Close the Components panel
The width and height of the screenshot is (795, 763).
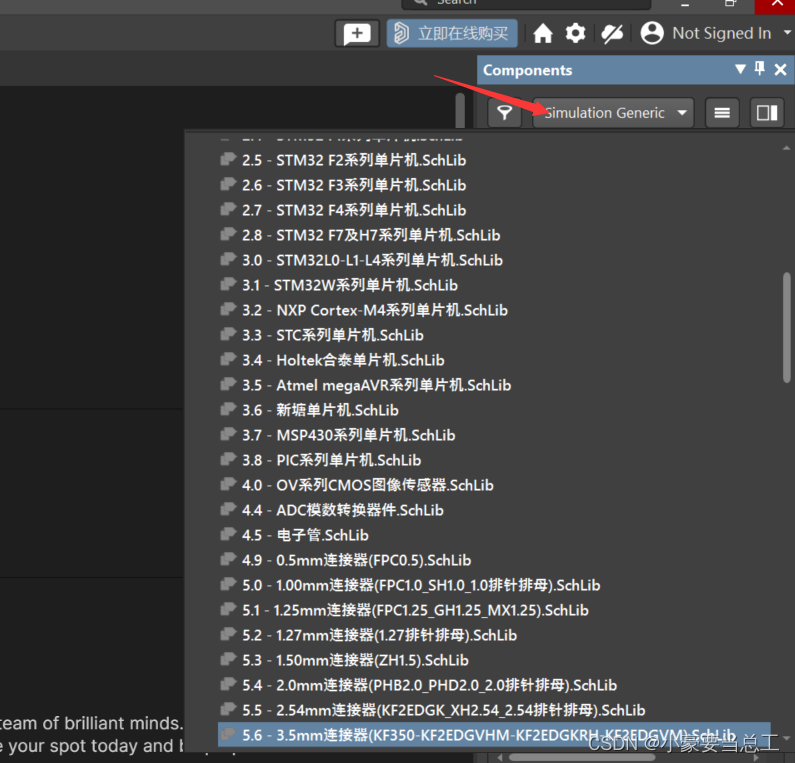[x=781, y=70]
